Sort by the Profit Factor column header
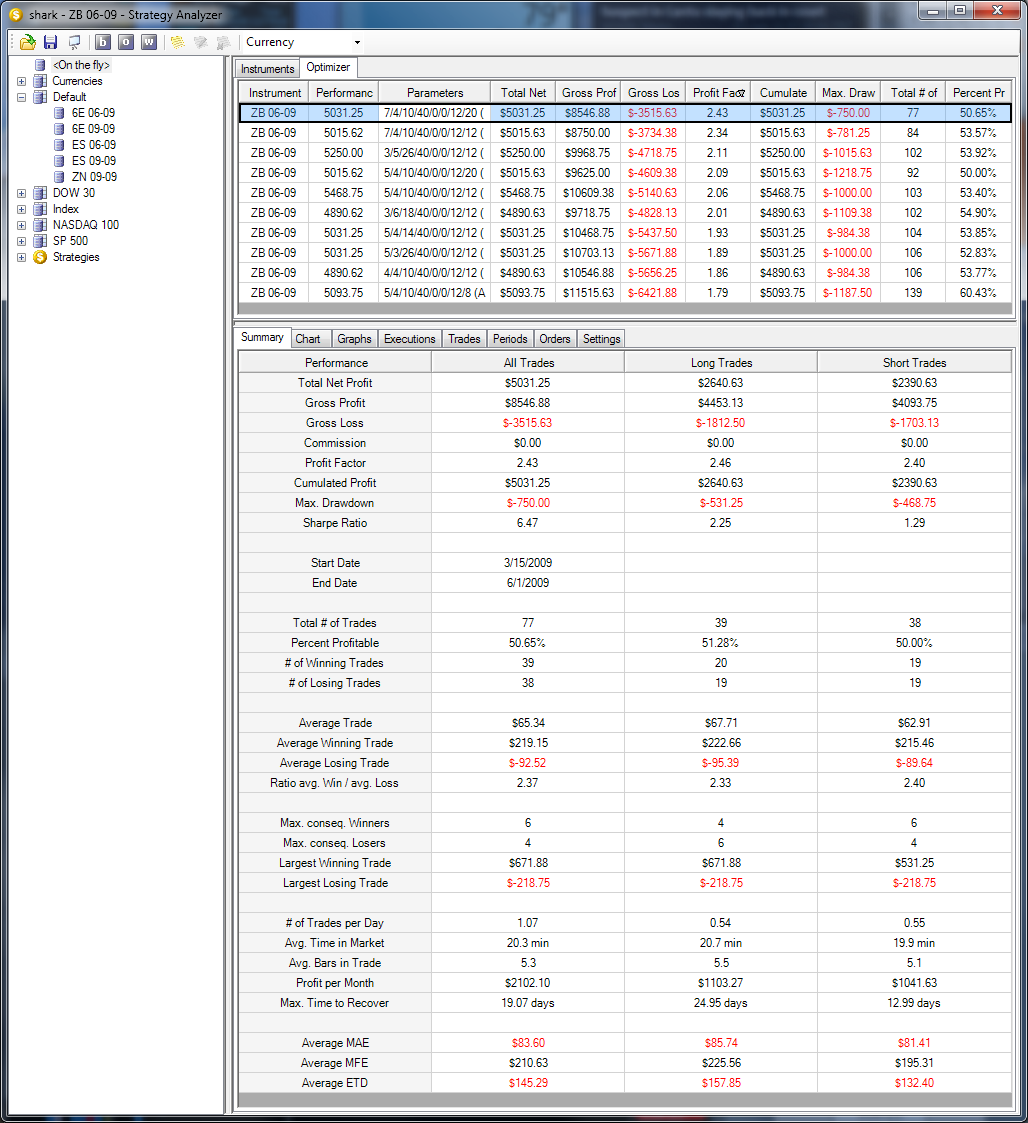This screenshot has width=1028, height=1123. [x=718, y=93]
